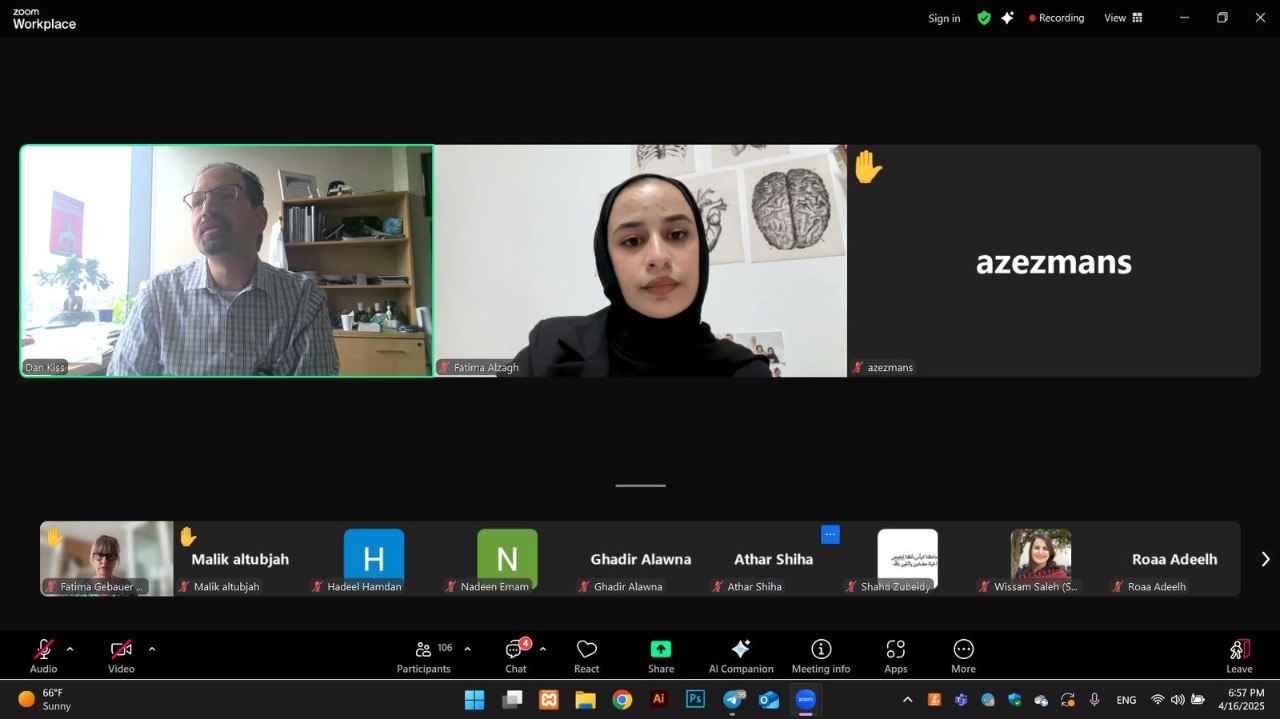1280x719 pixels.
Task: Expand video options arrow beside Video
Action: click(152, 649)
